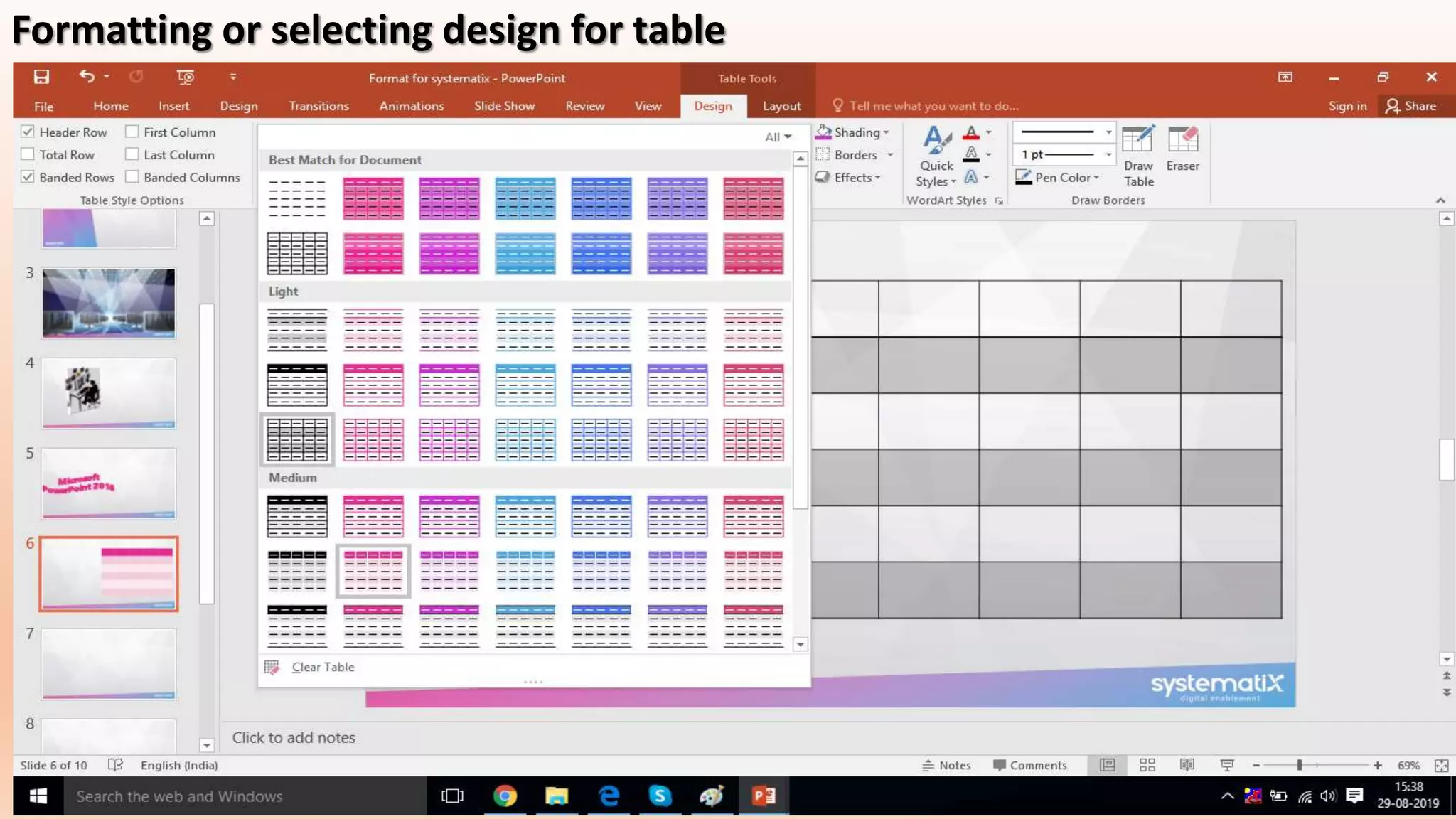The width and height of the screenshot is (1456, 819).
Task: Click the Sign in link
Action: point(1347,106)
